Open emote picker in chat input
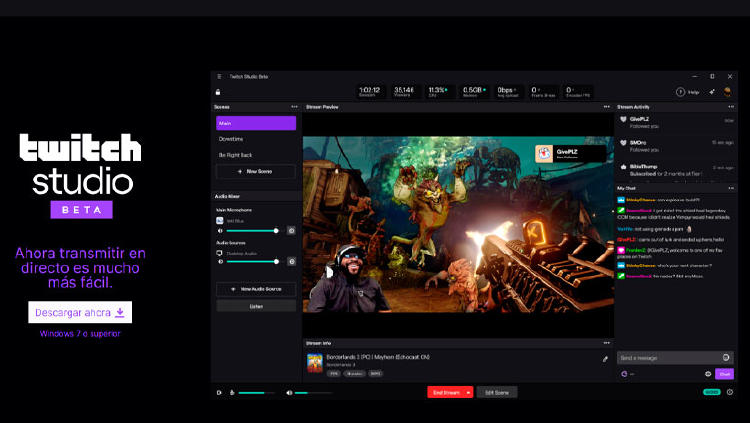Viewport: 750px width, 423px height. [x=726, y=357]
